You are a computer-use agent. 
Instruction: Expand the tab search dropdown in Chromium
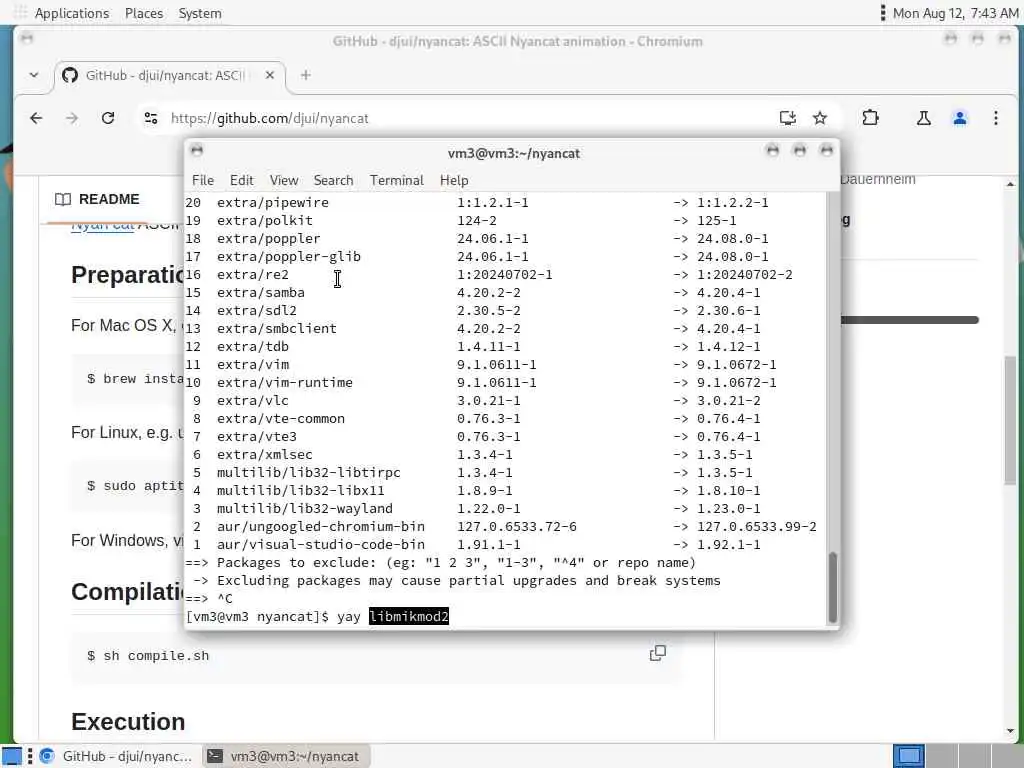click(33, 75)
